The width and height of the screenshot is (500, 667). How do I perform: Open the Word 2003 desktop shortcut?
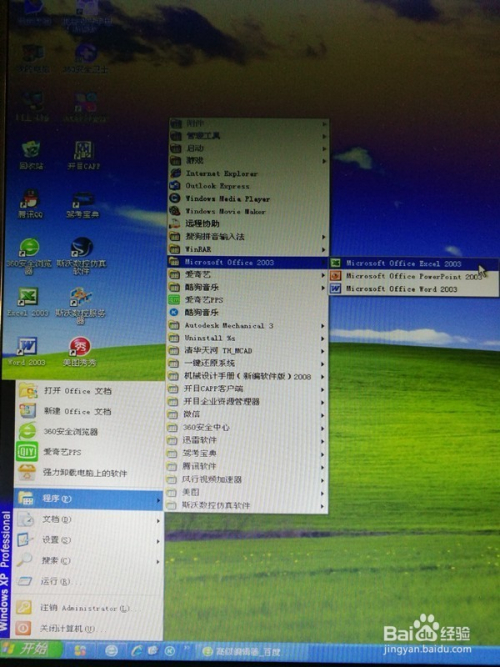[x=27, y=351]
